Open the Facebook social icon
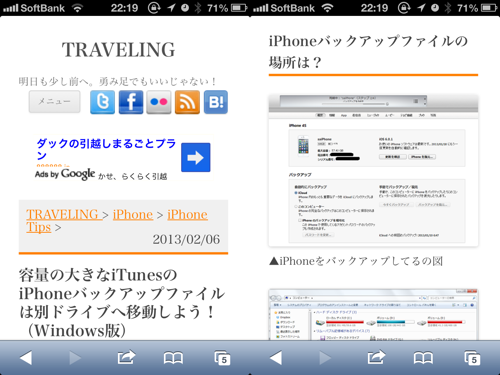500x375 pixels. click(131, 102)
